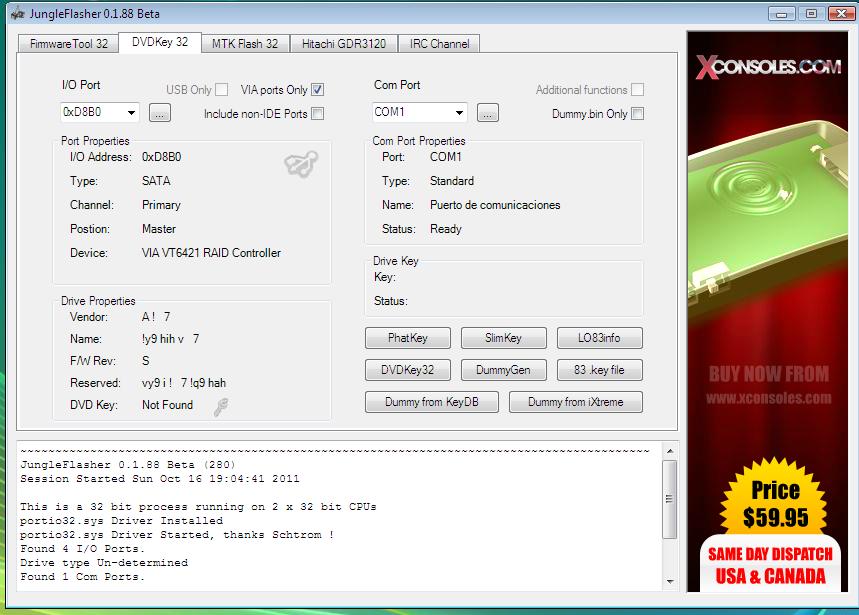859x615 pixels.
Task: Click the "Drive type Un-determined" log line
Action: [x=104, y=562]
